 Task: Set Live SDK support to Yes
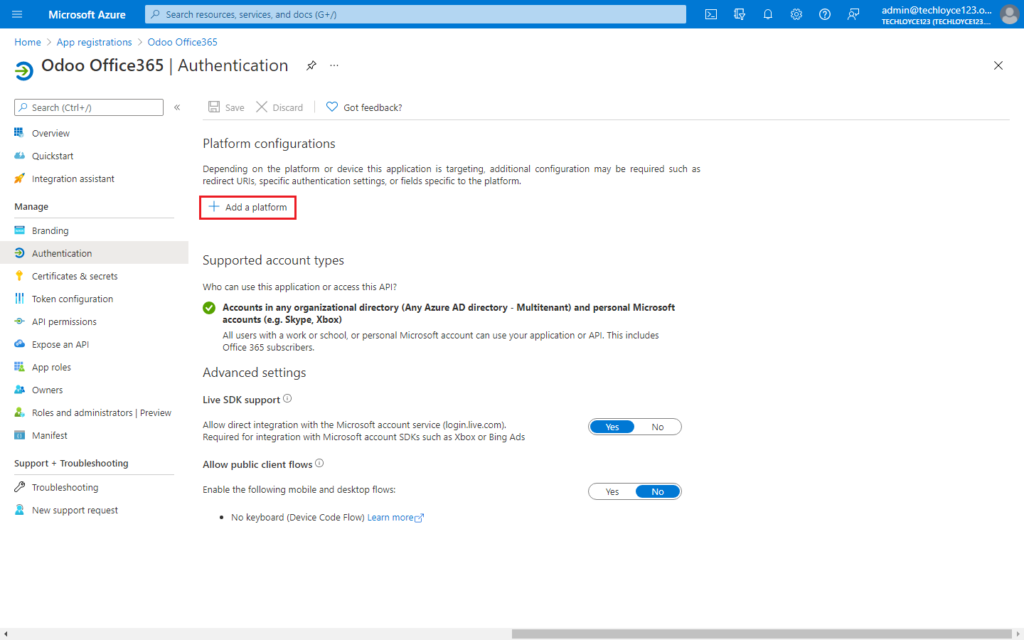coord(612,427)
